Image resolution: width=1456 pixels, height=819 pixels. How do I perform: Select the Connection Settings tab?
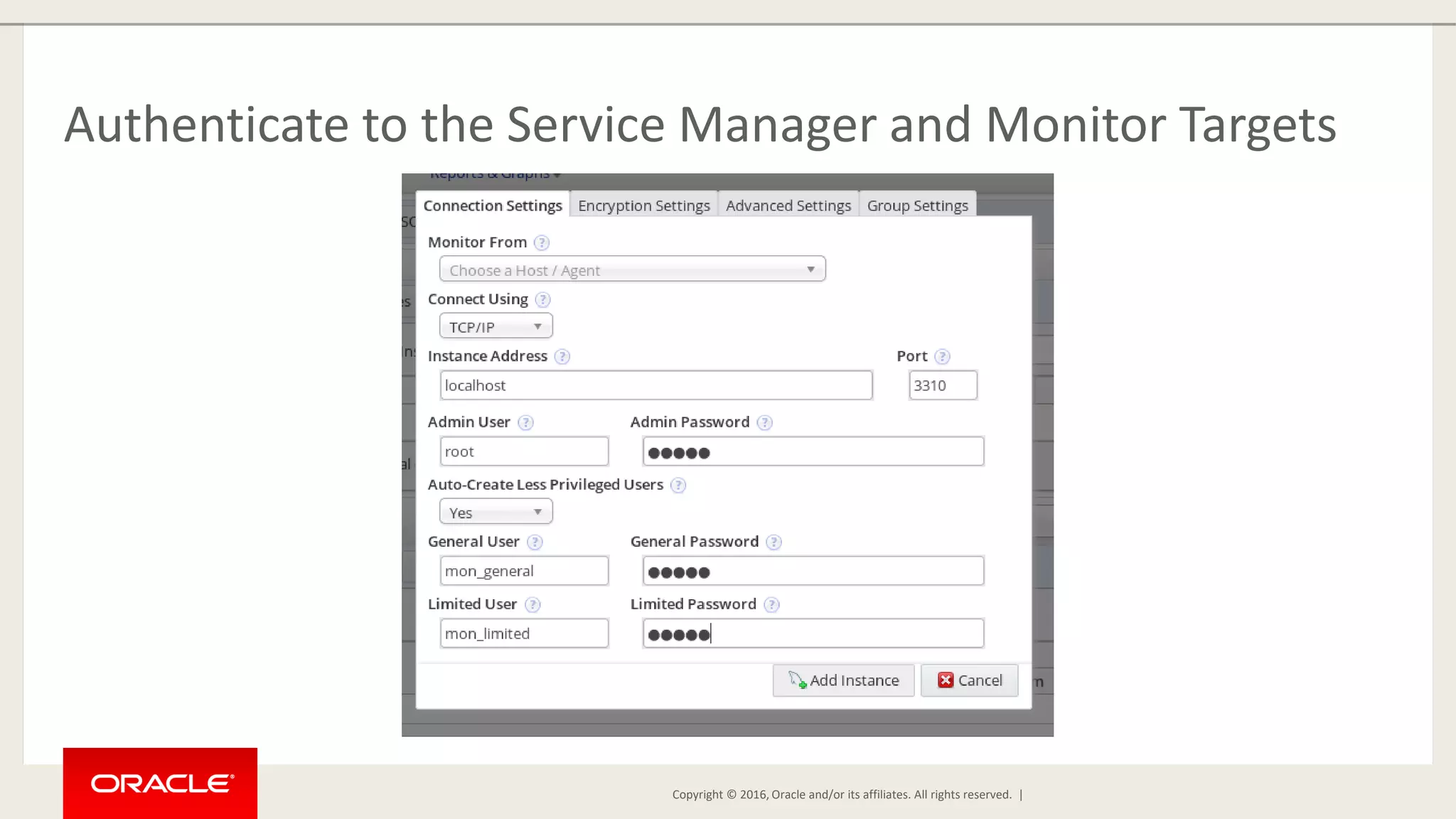[493, 205]
